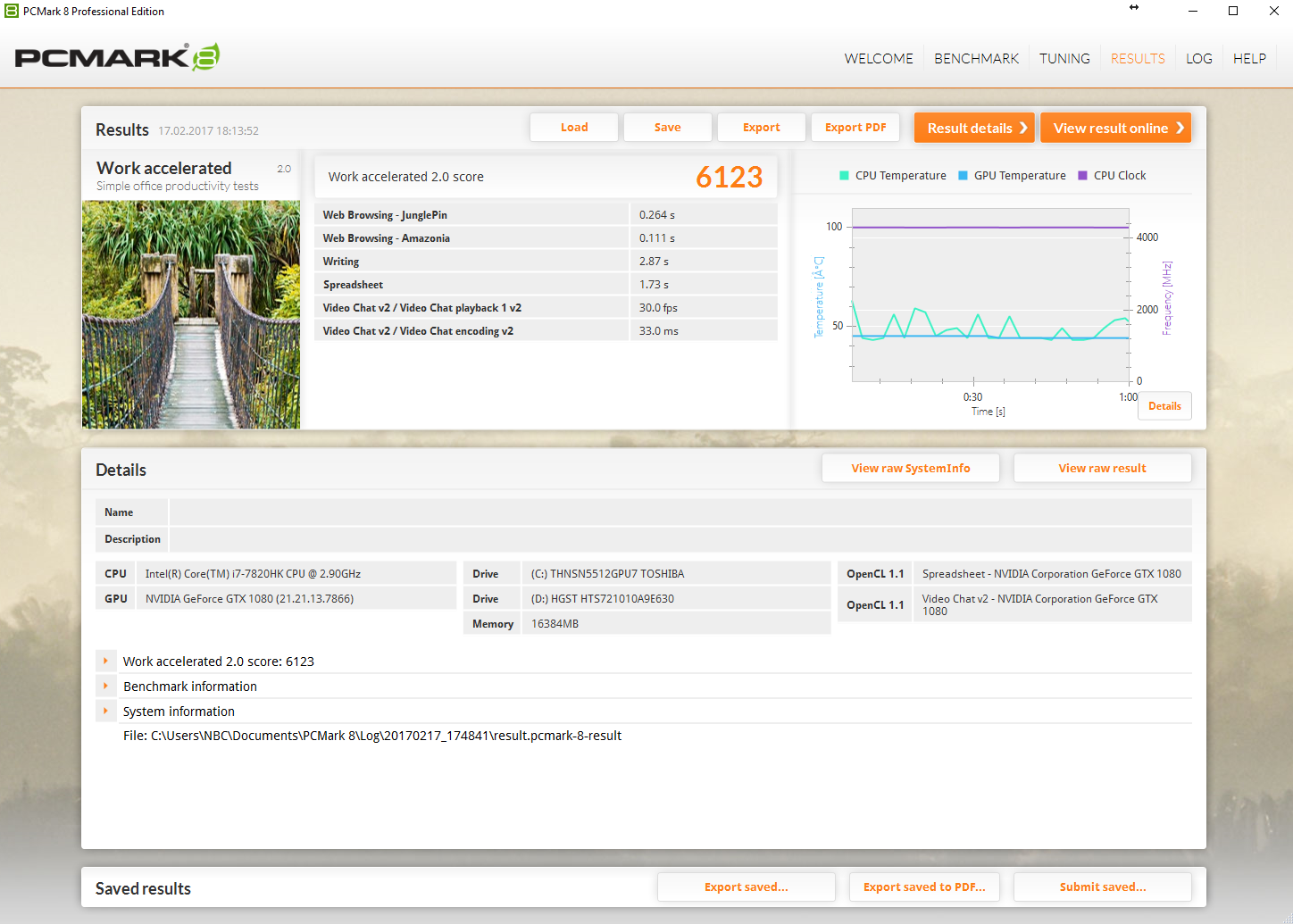This screenshot has width=1293, height=924.
Task: Select the Spreadsheet test row
Action: point(546,285)
